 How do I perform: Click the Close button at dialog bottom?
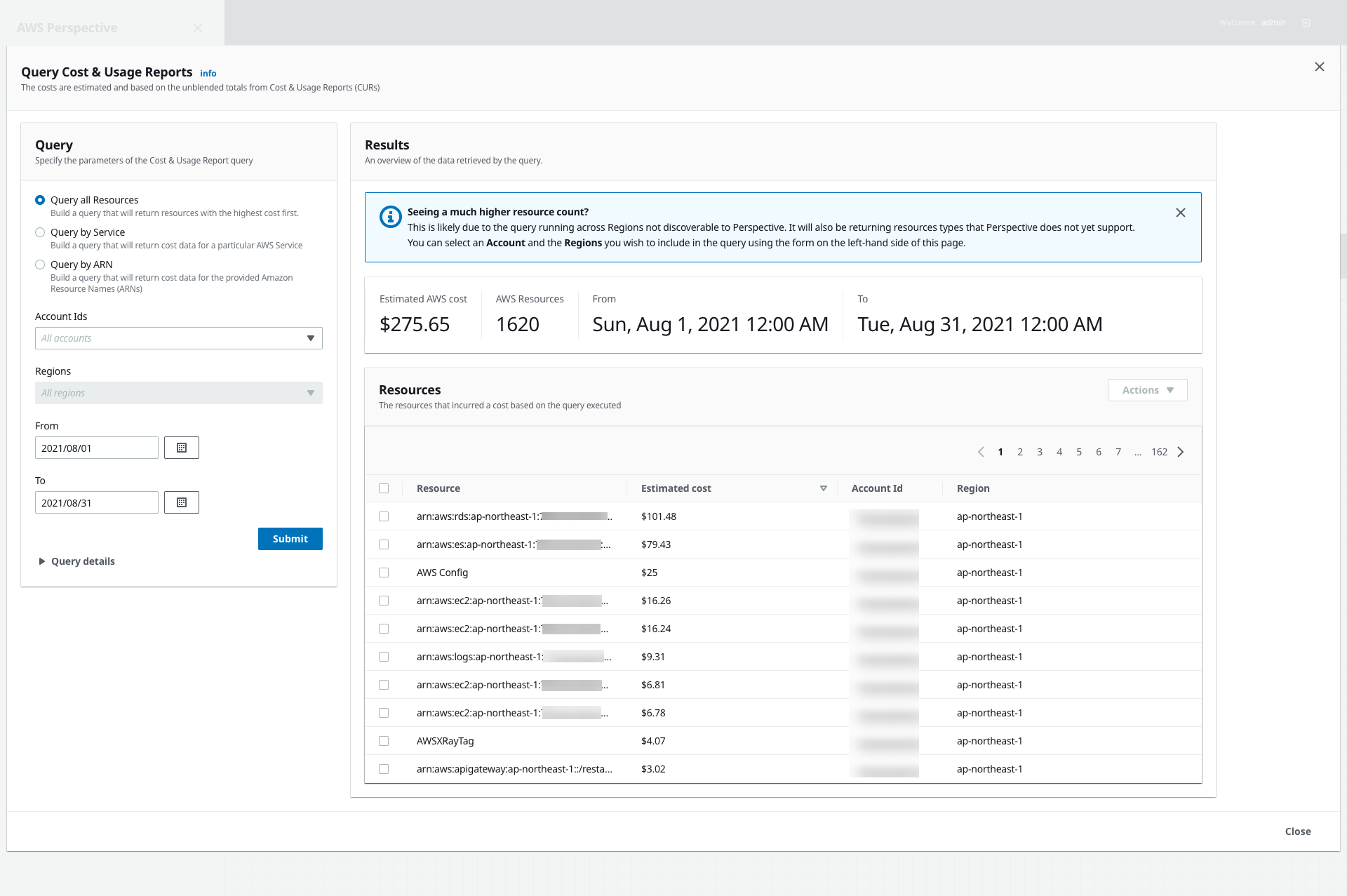(x=1298, y=831)
